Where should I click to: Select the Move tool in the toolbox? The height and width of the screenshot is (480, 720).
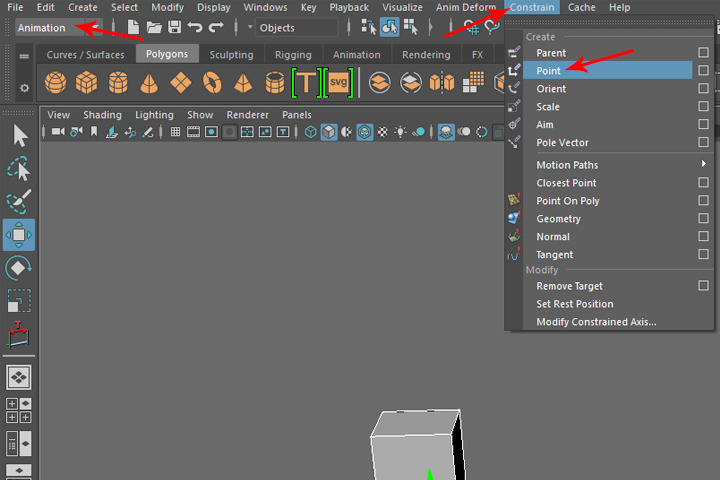coord(18,235)
